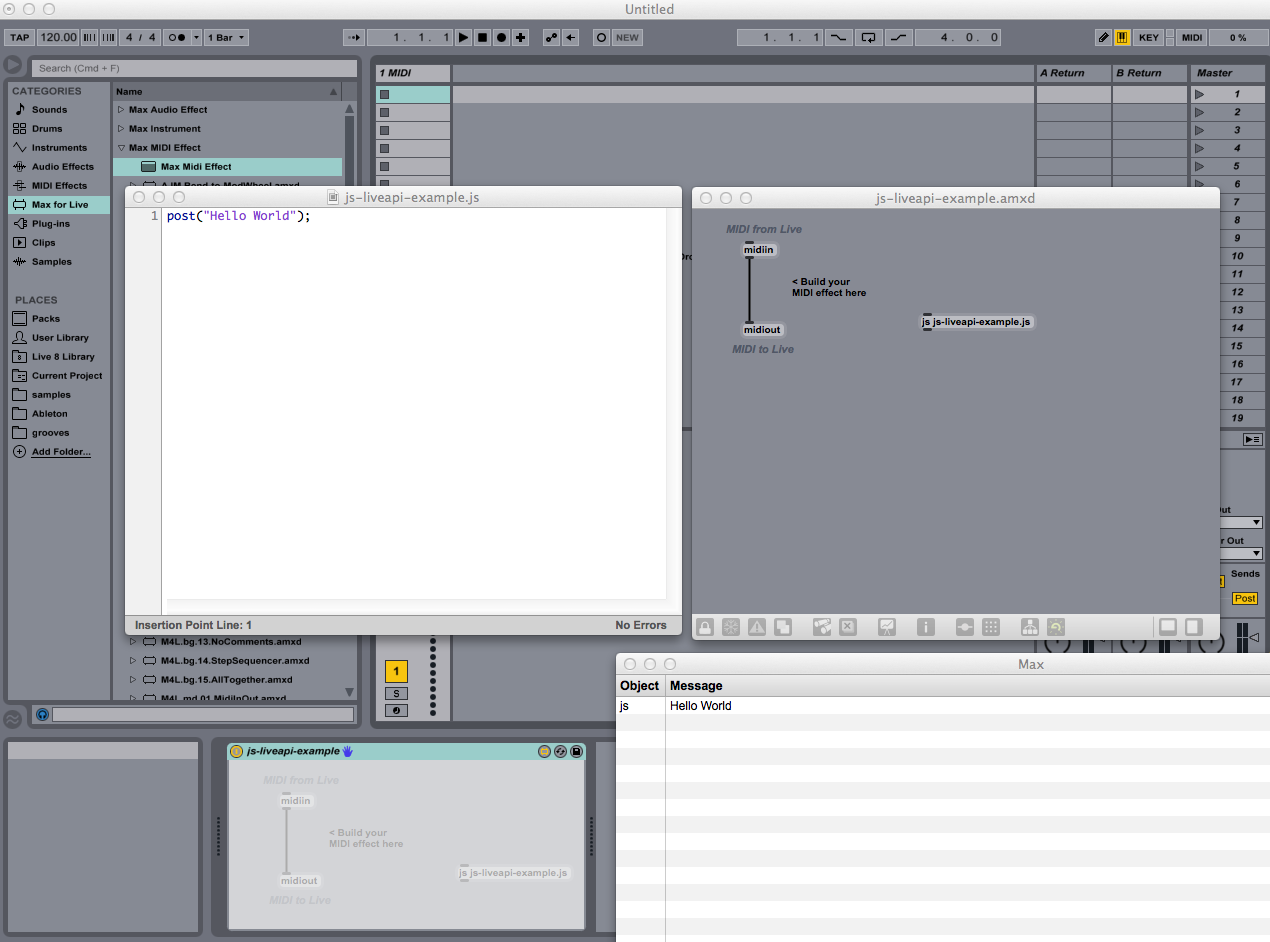Select the Max Midi Effect device item
This screenshot has height=942, width=1270.
(228, 167)
